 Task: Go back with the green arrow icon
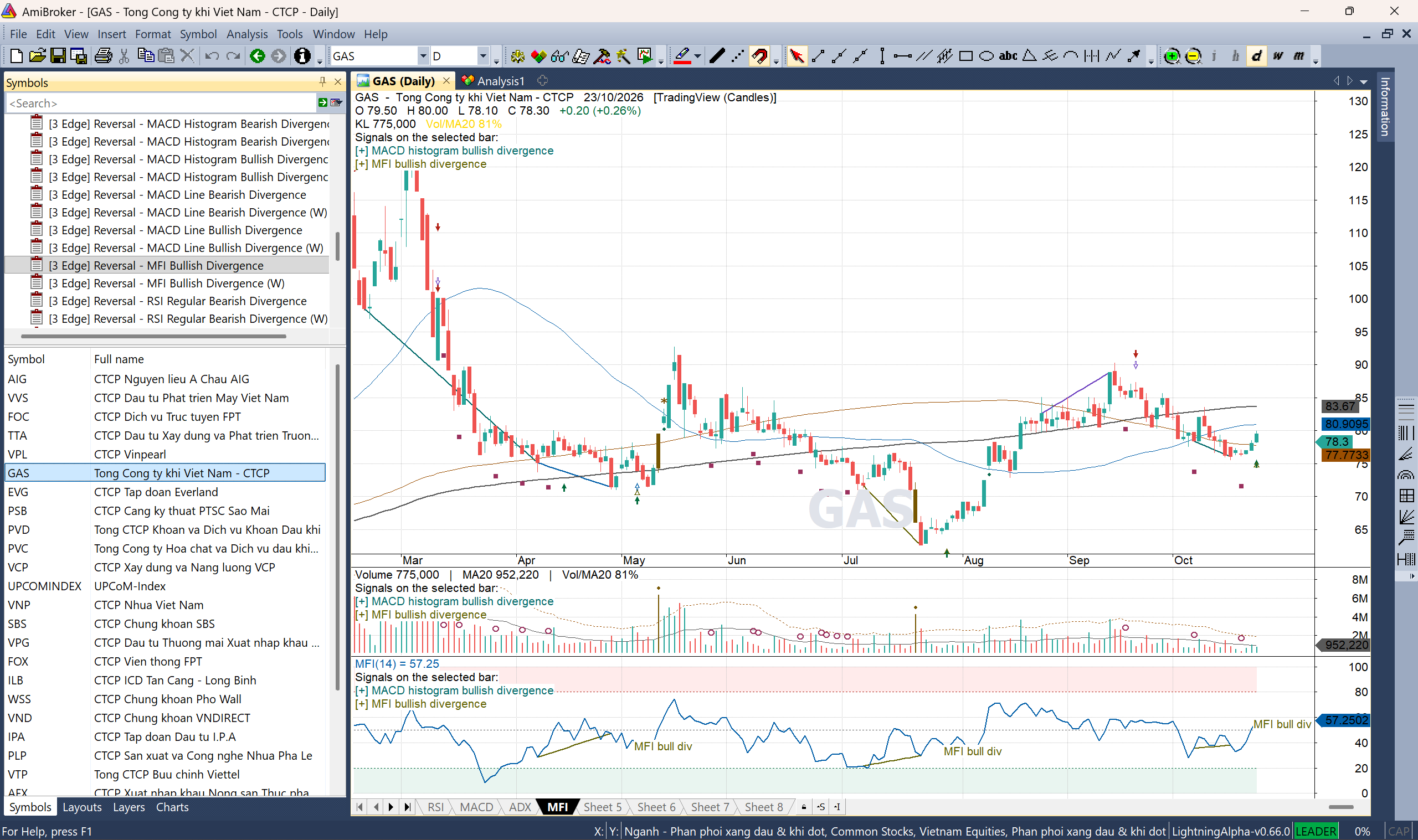tap(258, 56)
